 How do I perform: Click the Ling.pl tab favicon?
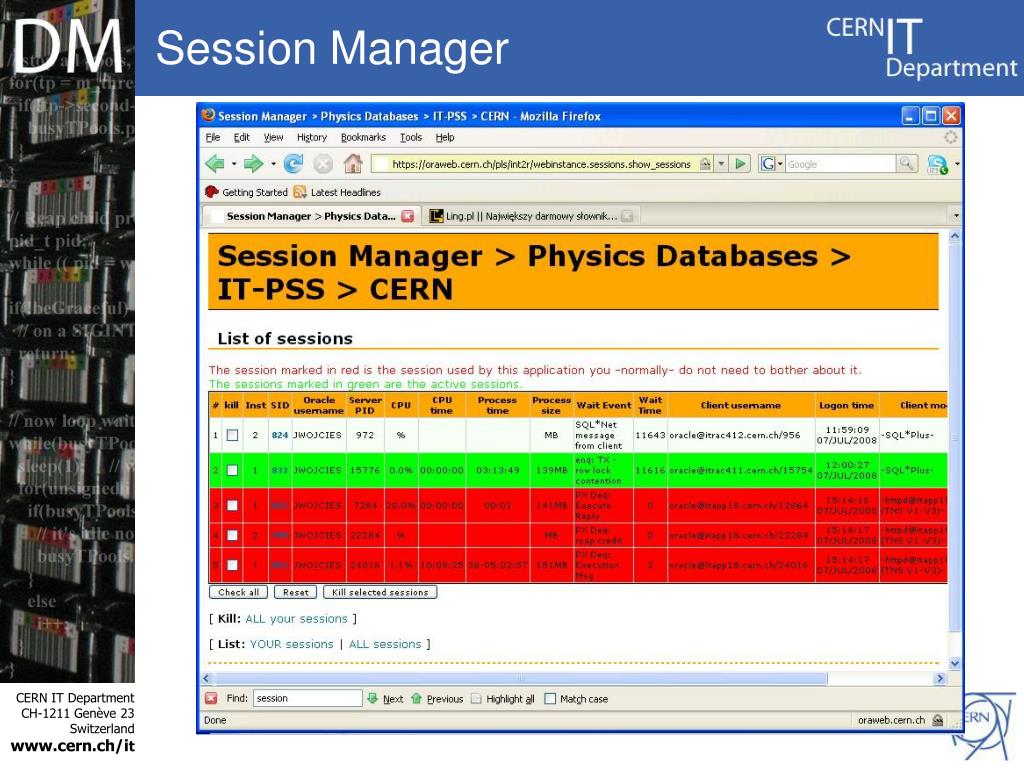tap(436, 216)
